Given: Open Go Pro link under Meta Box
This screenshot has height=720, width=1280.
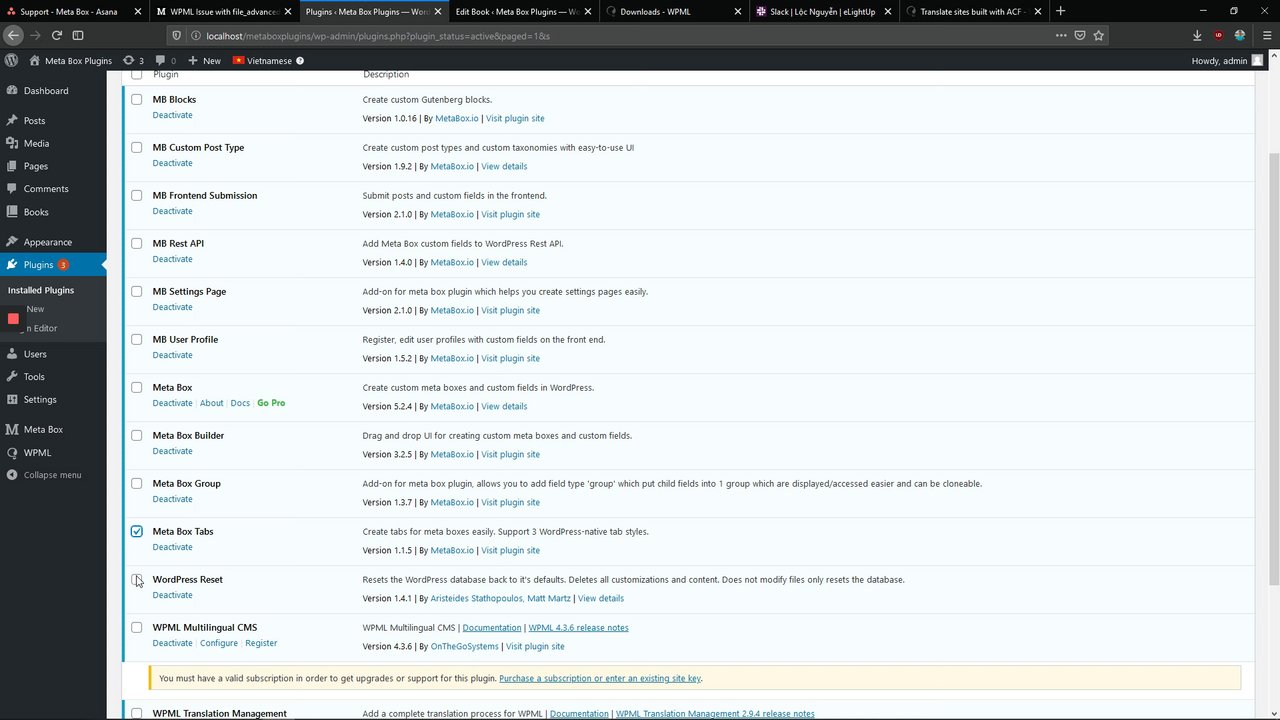Looking at the screenshot, I should click(x=271, y=403).
